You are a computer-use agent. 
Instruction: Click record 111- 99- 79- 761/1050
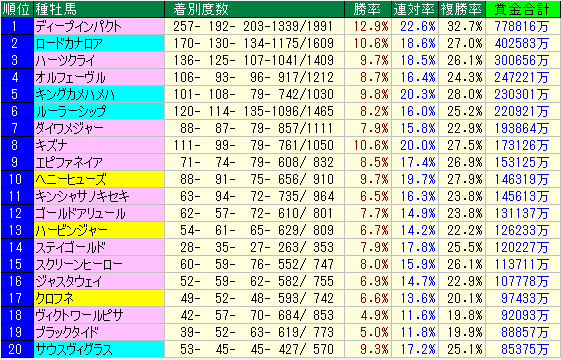tap(254, 145)
